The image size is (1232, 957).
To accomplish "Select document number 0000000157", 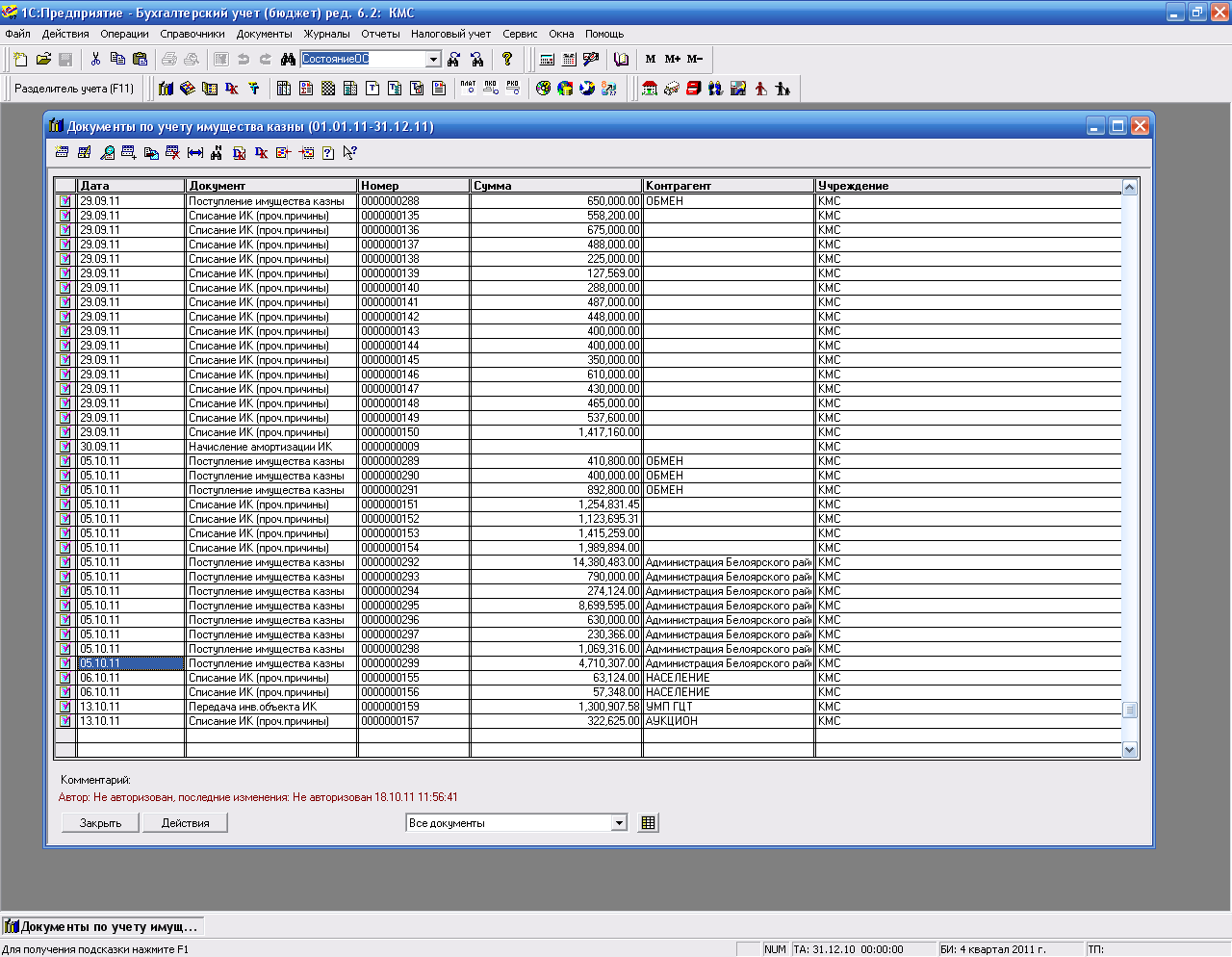I will [414, 721].
